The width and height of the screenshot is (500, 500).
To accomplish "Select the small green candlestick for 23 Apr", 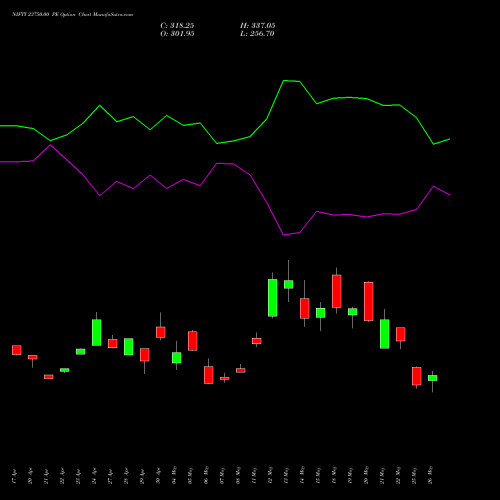I will point(81,352).
